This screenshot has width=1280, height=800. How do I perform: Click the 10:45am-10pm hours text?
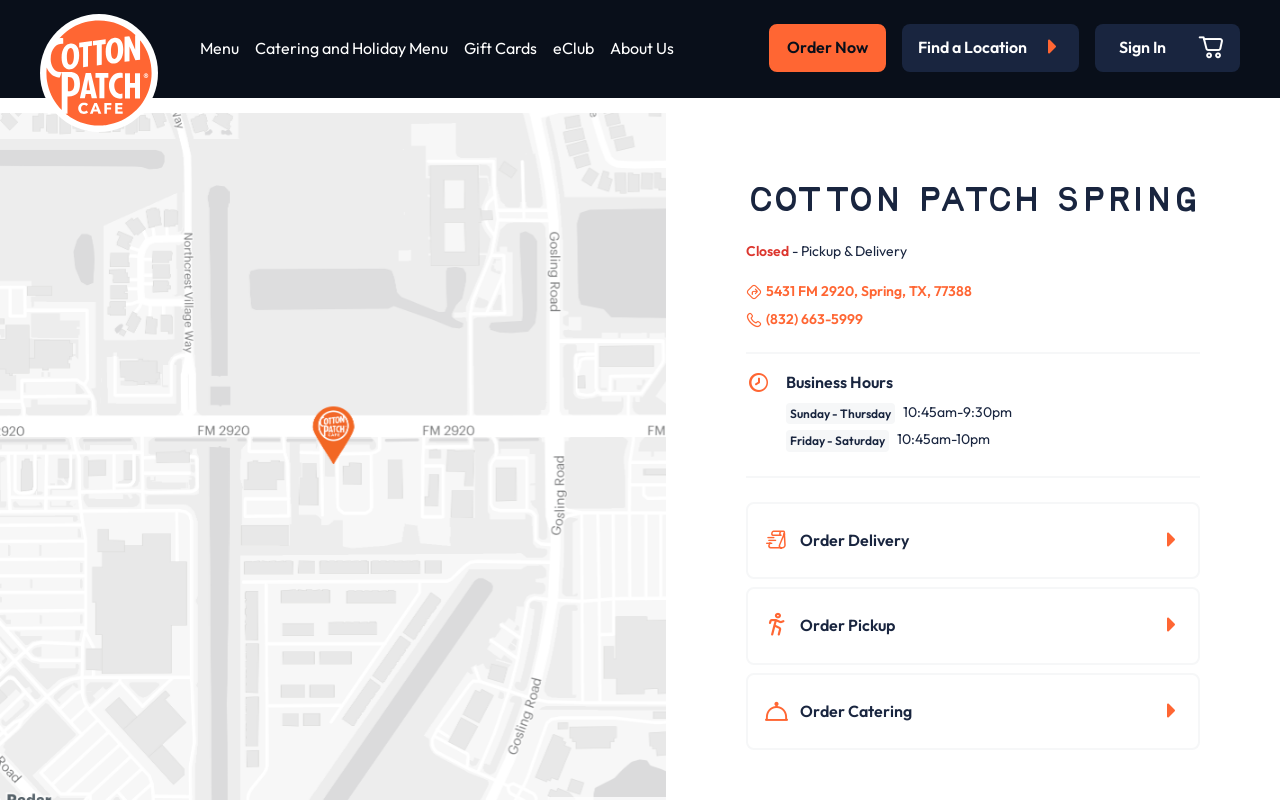click(x=943, y=439)
